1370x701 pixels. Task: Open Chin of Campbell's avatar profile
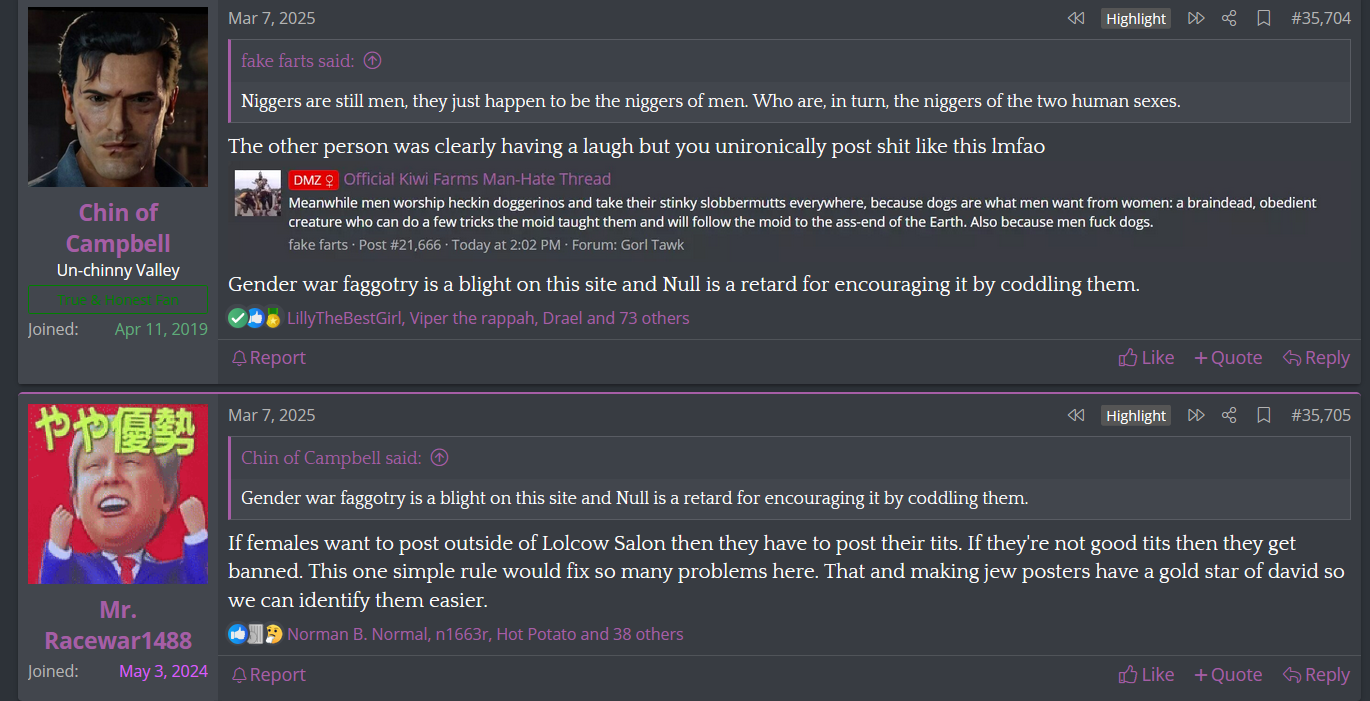pyautogui.click(x=118, y=97)
